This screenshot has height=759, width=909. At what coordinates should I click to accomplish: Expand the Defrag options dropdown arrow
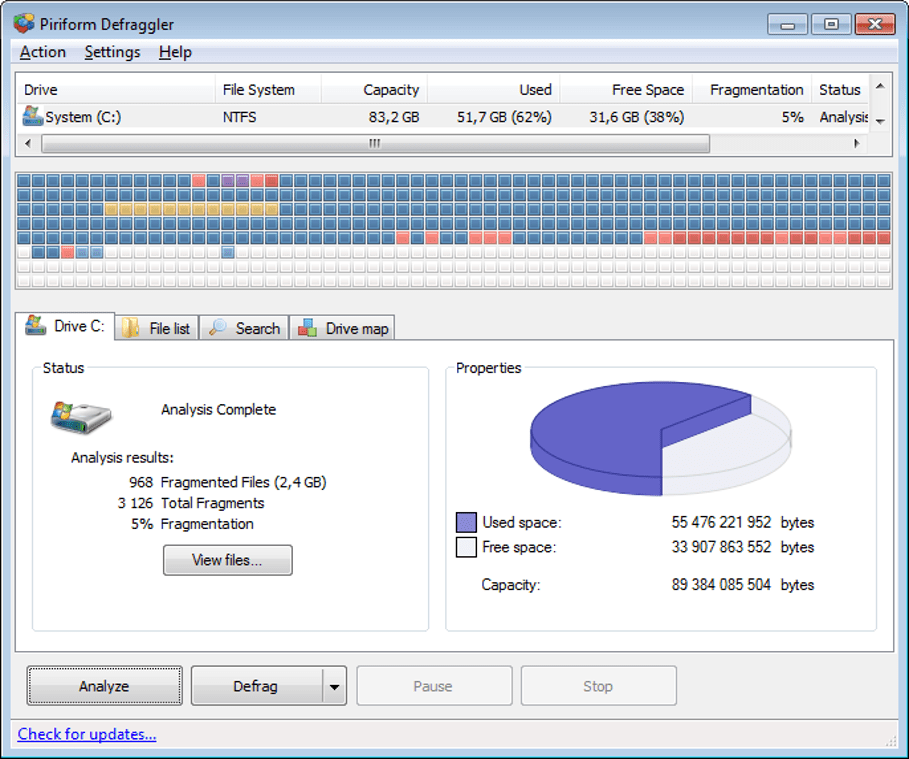point(333,685)
